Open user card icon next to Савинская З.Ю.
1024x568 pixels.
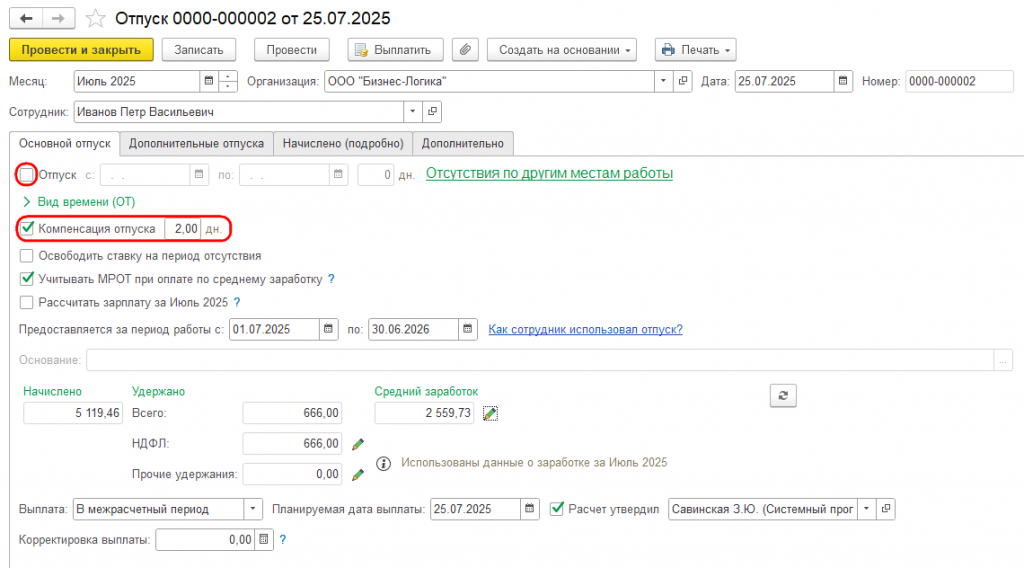pos(886,509)
